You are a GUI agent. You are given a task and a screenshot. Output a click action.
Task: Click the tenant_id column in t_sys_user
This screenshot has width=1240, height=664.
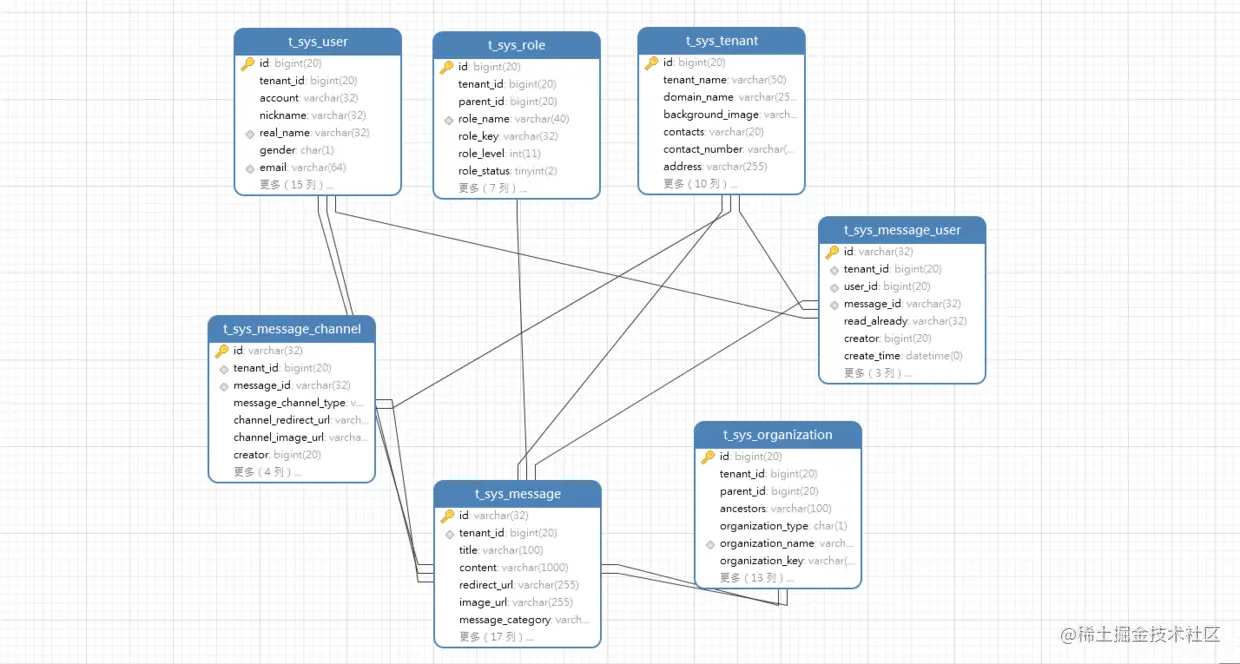pyautogui.click(x=308, y=81)
